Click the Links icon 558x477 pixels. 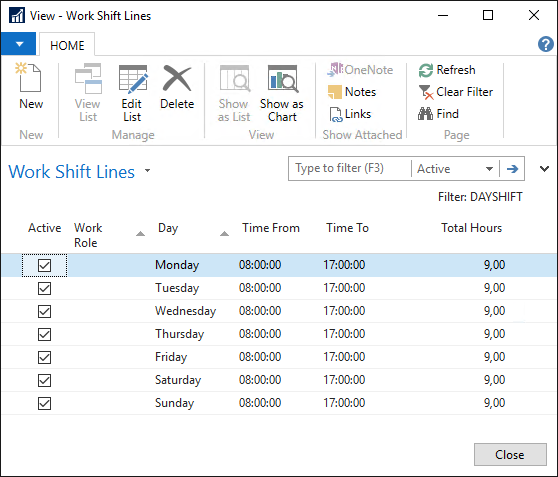click(335, 114)
